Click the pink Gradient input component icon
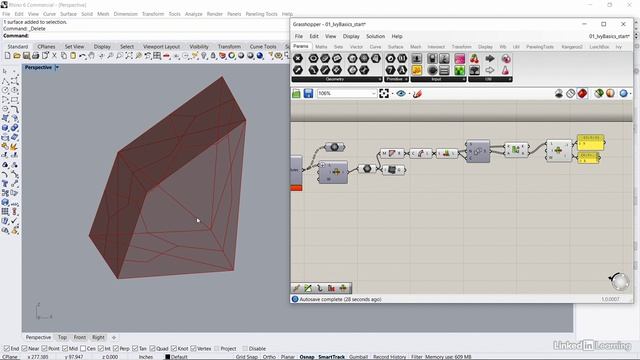 pyautogui.click(x=460, y=59)
